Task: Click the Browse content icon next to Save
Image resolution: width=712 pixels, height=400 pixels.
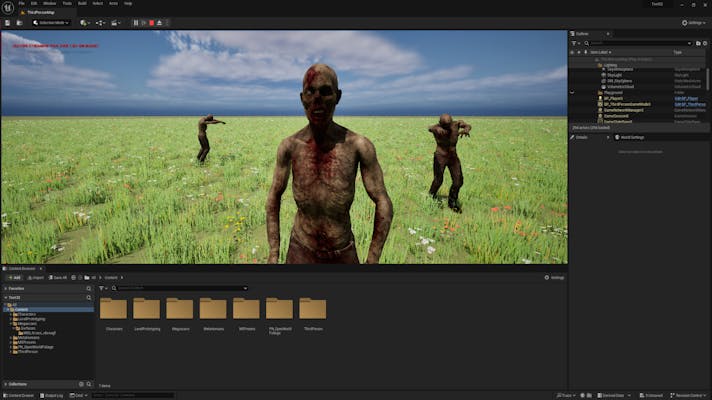Action: click(x=20, y=23)
